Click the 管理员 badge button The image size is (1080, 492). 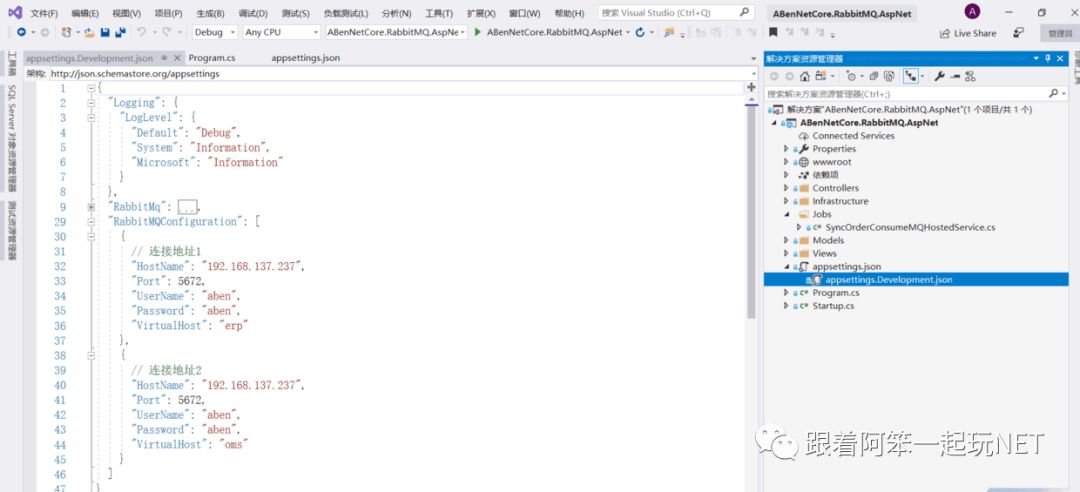point(1060,33)
